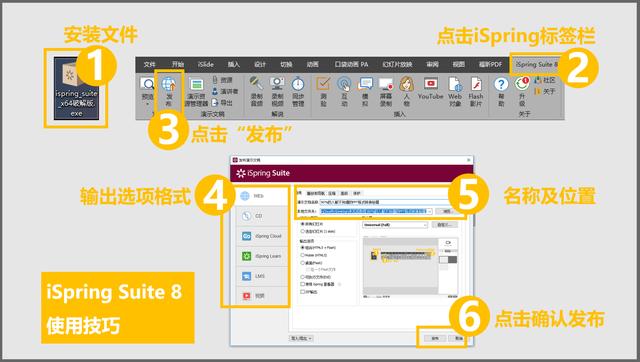Switch to the 开始 ribbon tab
640x362 pixels.
coord(178,64)
